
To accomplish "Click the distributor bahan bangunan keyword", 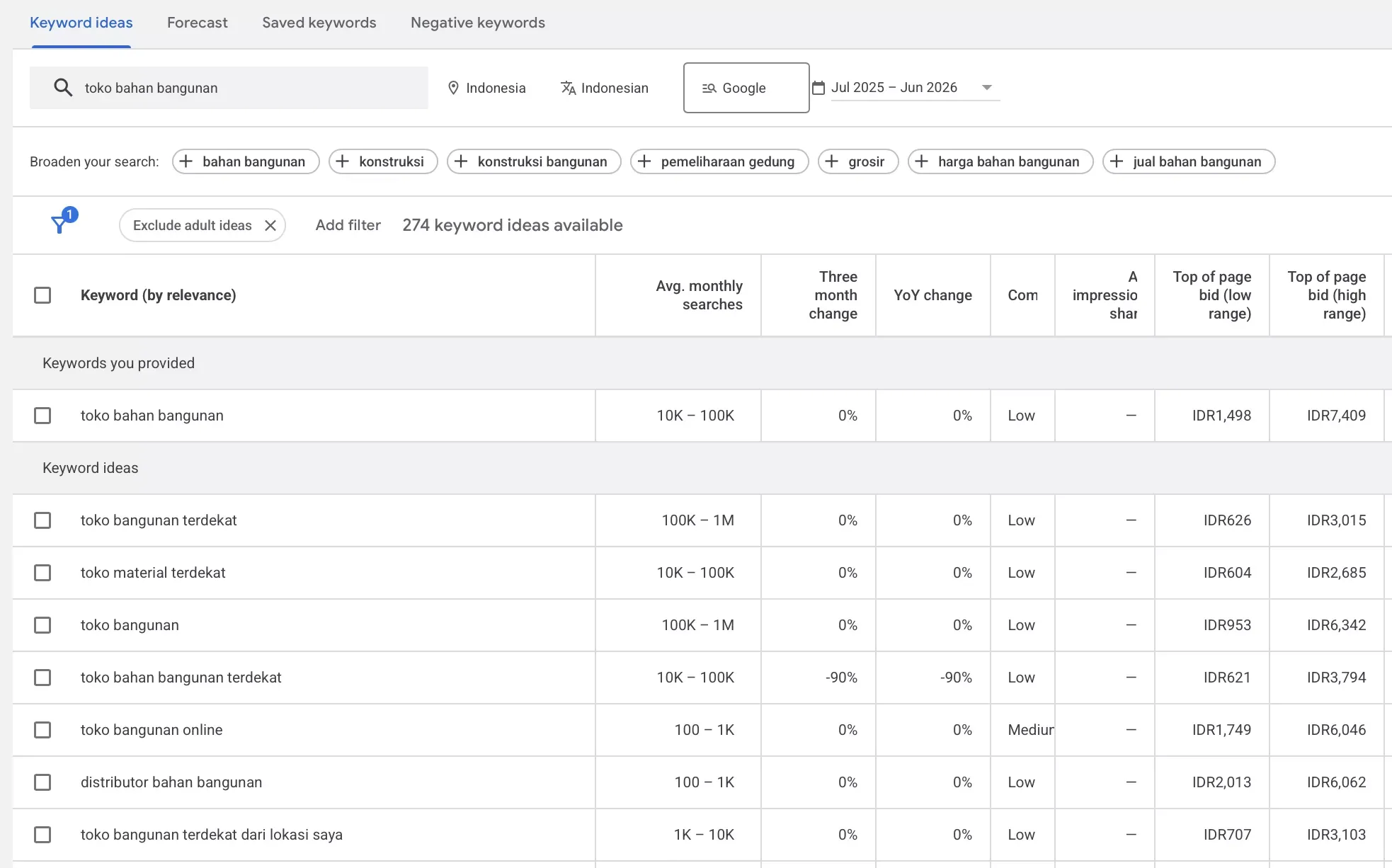I will (171, 782).
